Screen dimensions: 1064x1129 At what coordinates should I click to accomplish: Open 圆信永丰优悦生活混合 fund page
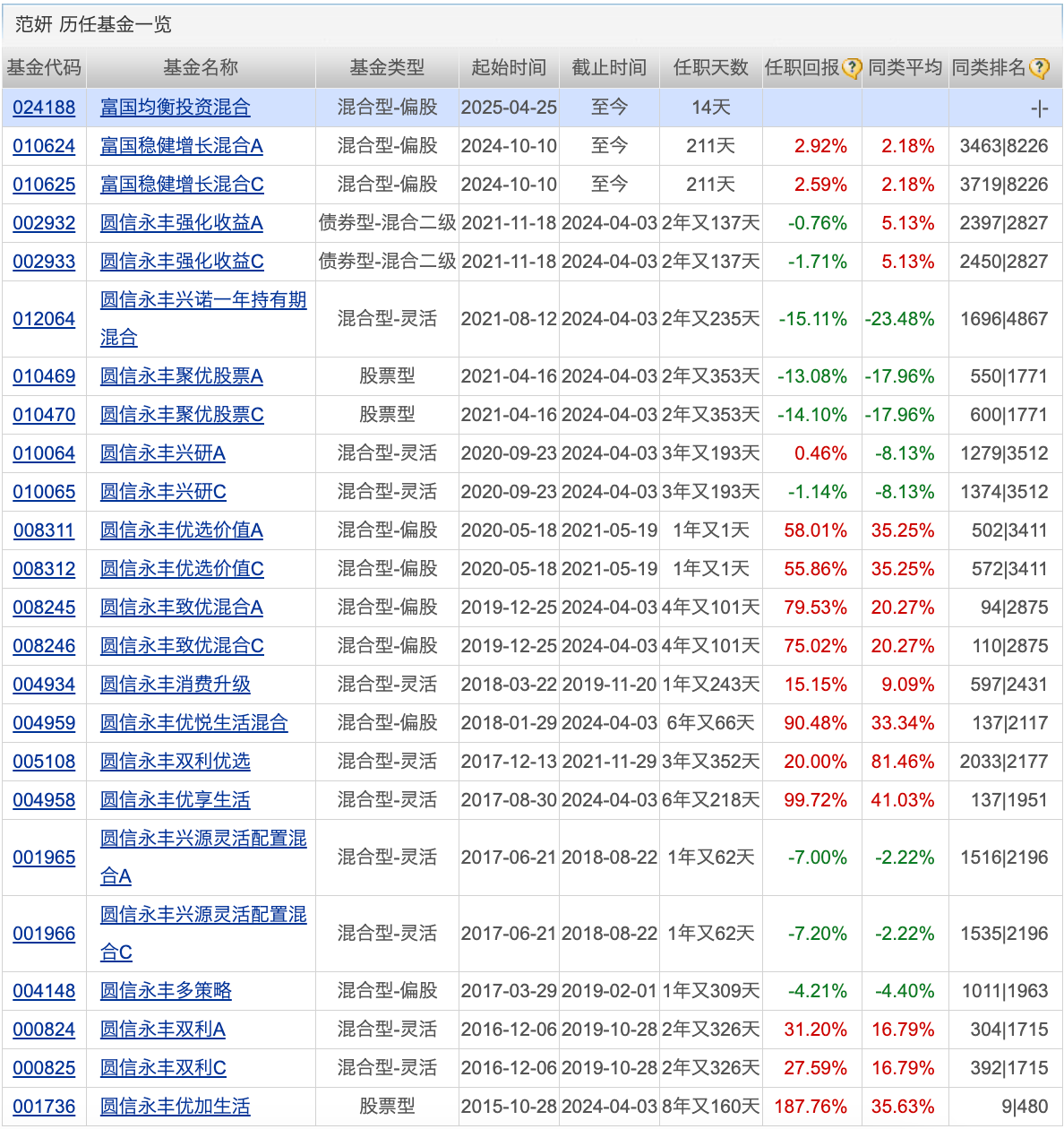click(x=193, y=723)
